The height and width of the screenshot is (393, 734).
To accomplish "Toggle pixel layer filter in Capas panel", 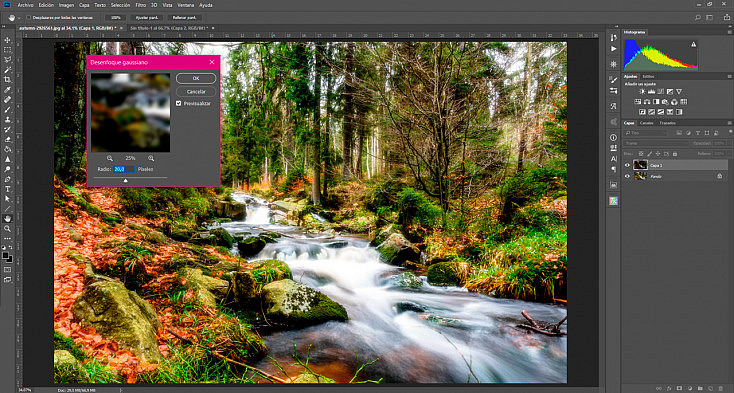I will point(679,133).
